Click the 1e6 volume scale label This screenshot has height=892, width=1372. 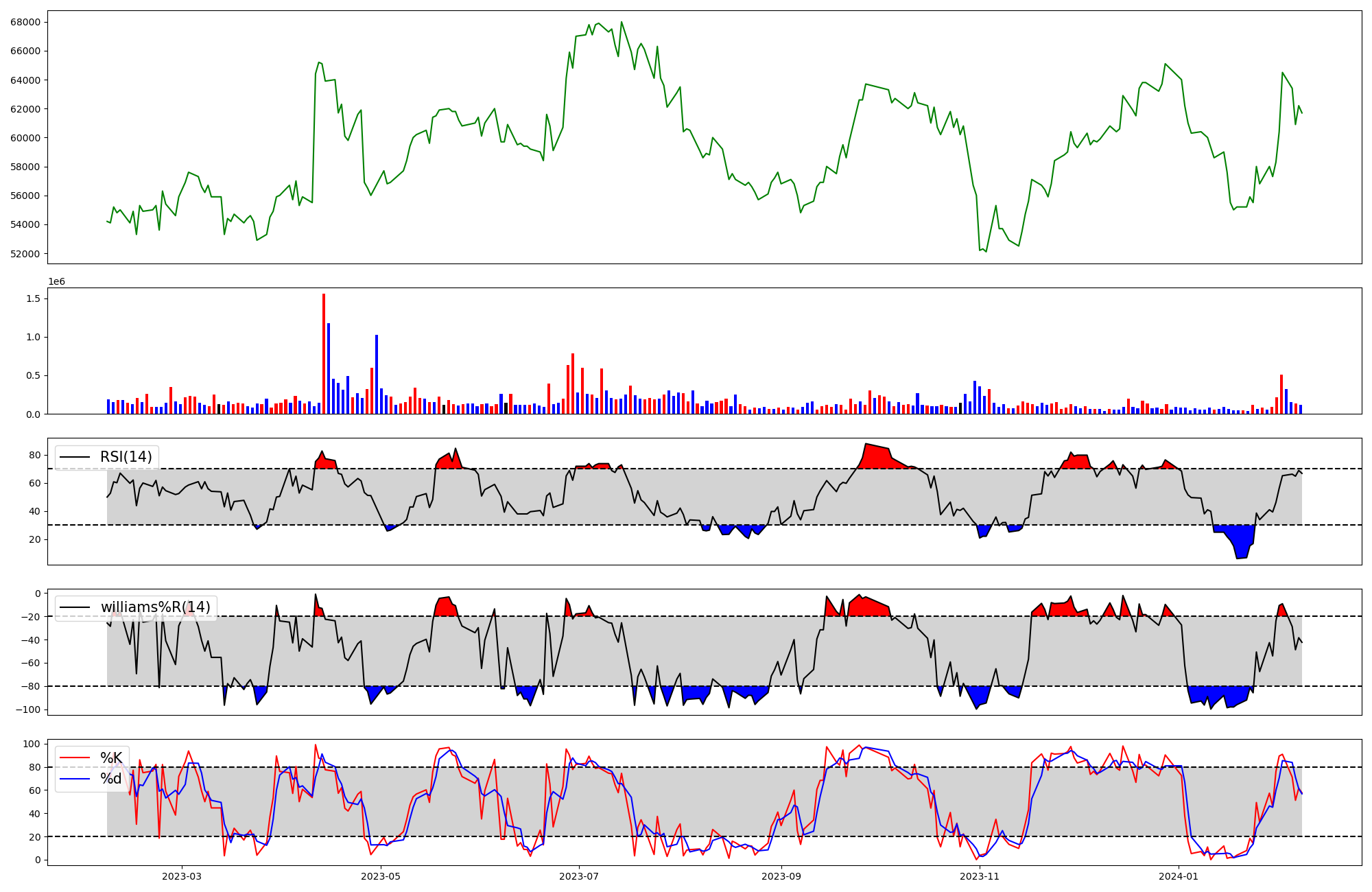pyautogui.click(x=56, y=282)
